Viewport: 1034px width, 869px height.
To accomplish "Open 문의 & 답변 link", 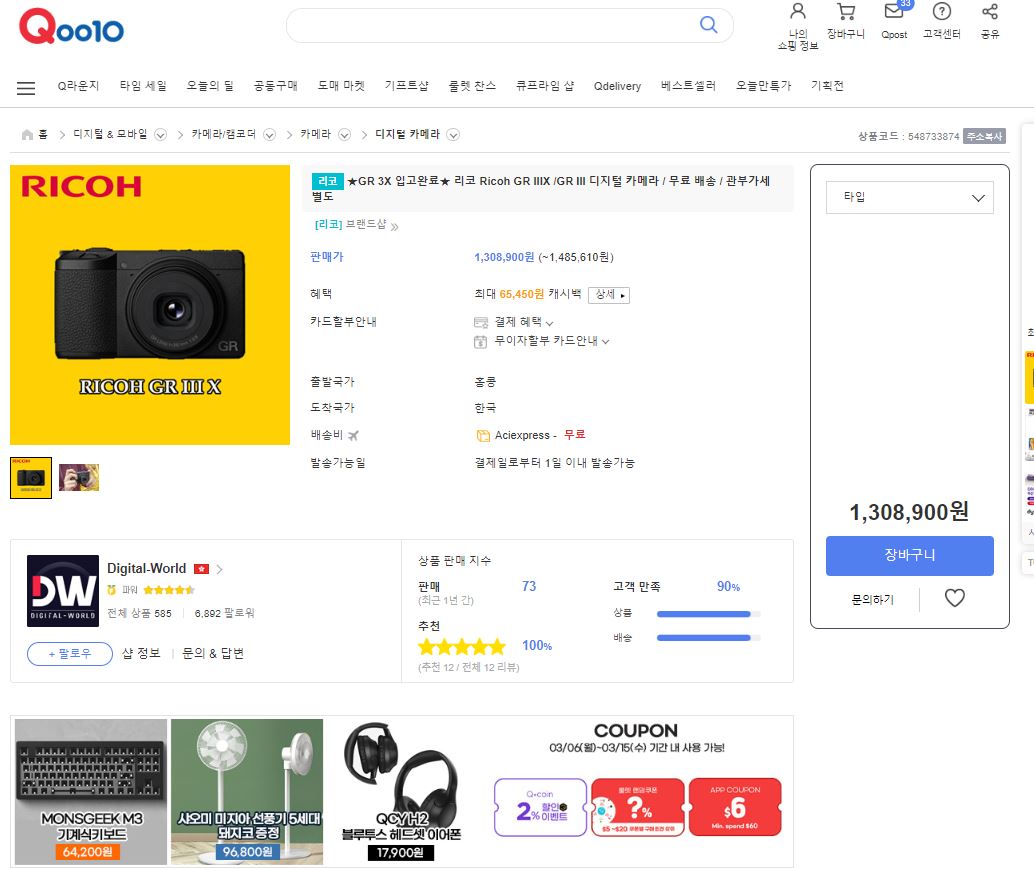I will tap(212, 653).
